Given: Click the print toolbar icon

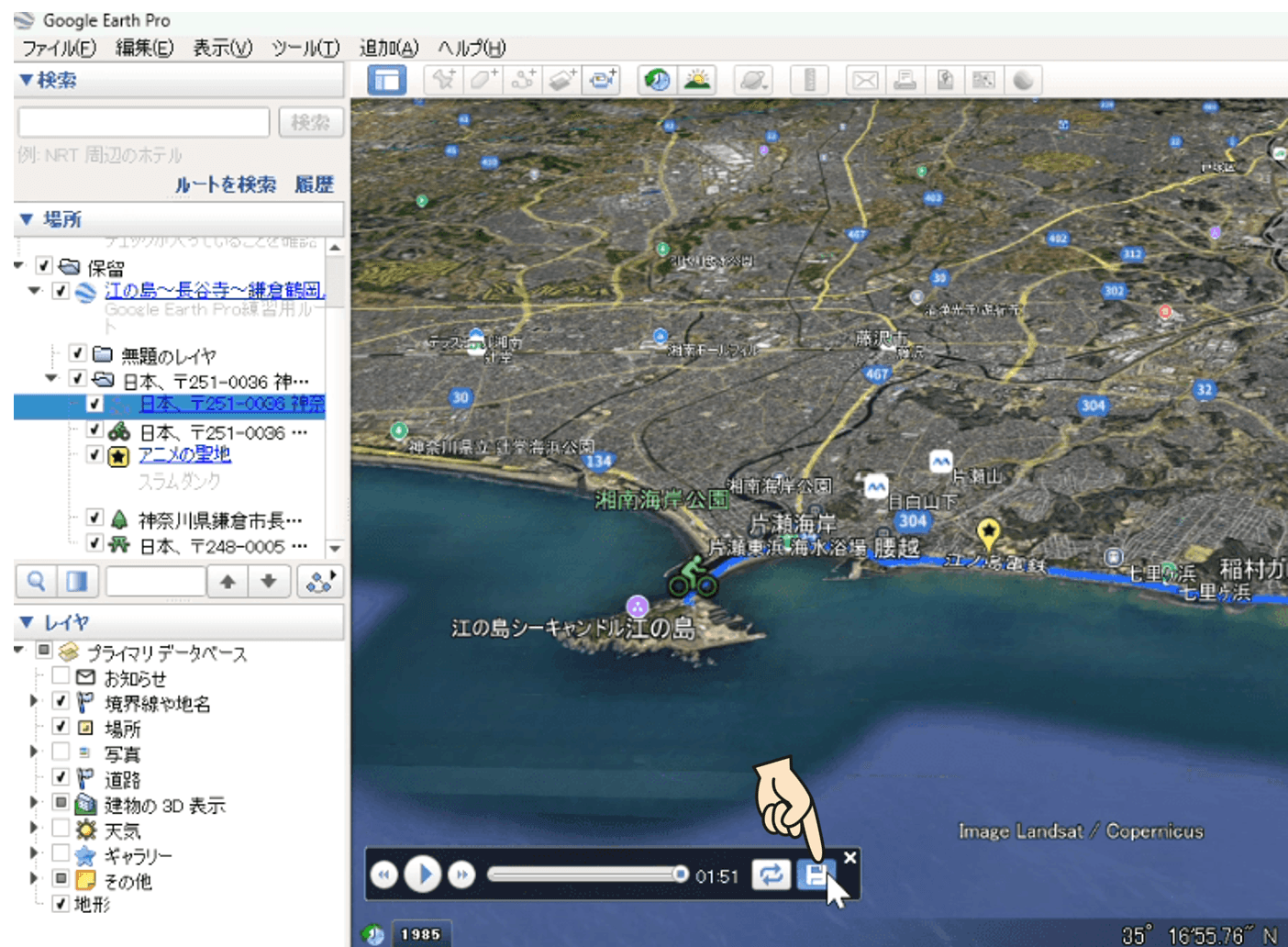Looking at the screenshot, I should (x=905, y=81).
